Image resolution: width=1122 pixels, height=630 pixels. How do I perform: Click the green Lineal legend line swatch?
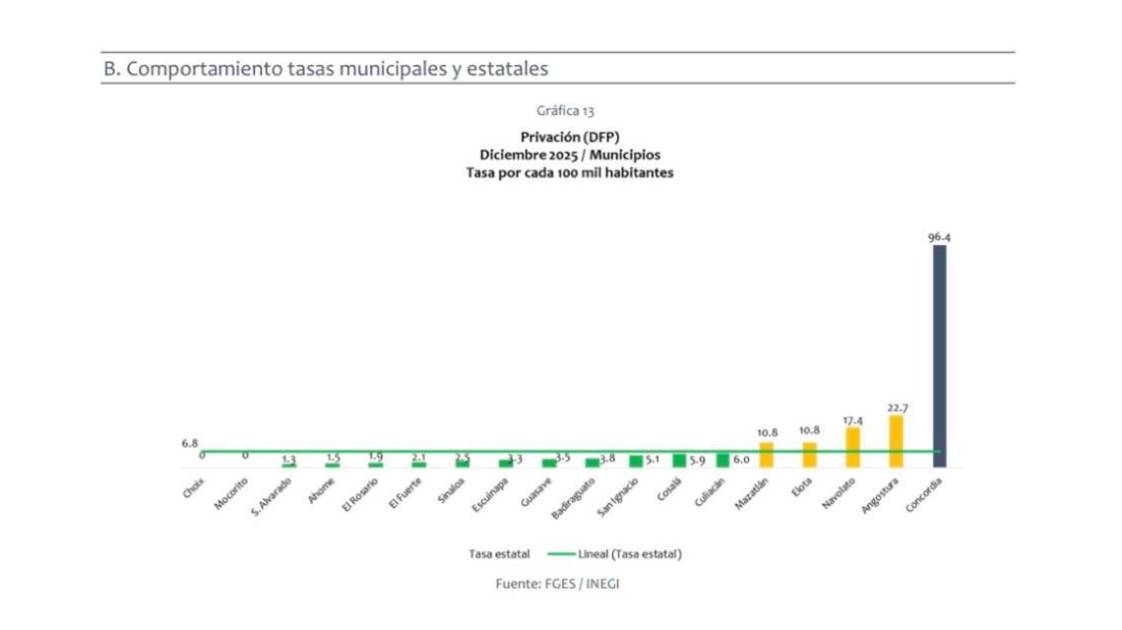[561, 553]
